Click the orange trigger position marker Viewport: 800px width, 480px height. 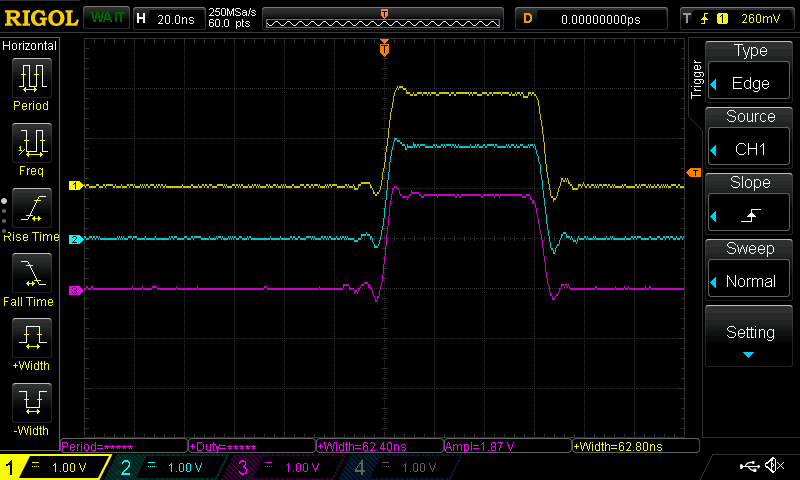point(384,48)
